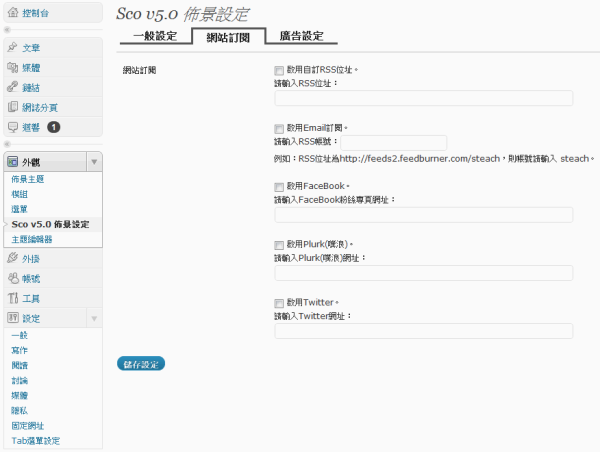
Task: Go to the 控制台 dashboard link
Action: coord(36,13)
